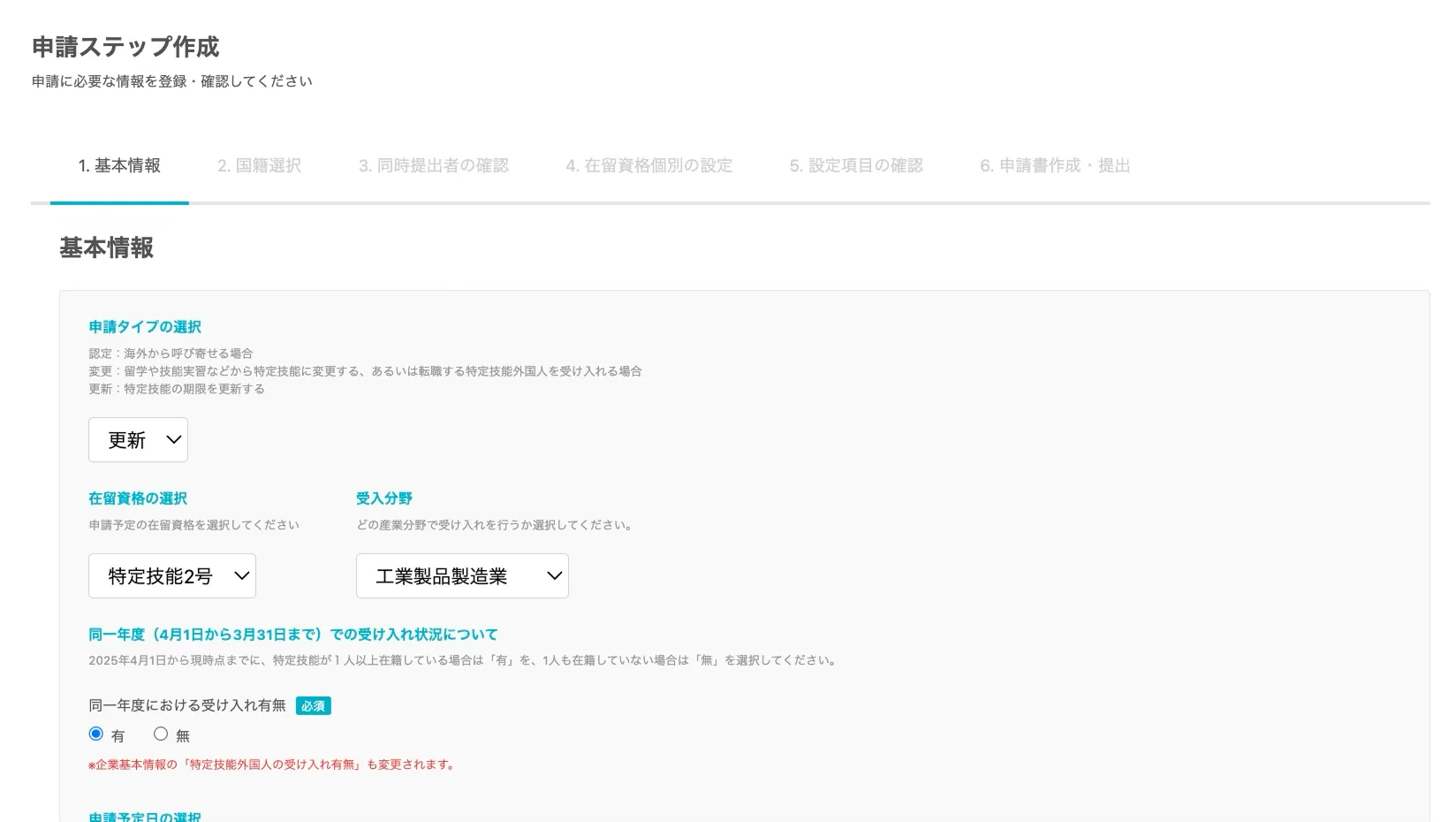Click the 在留資格の選択 heading link
Screen dimensions: 1456x822
click(x=137, y=498)
